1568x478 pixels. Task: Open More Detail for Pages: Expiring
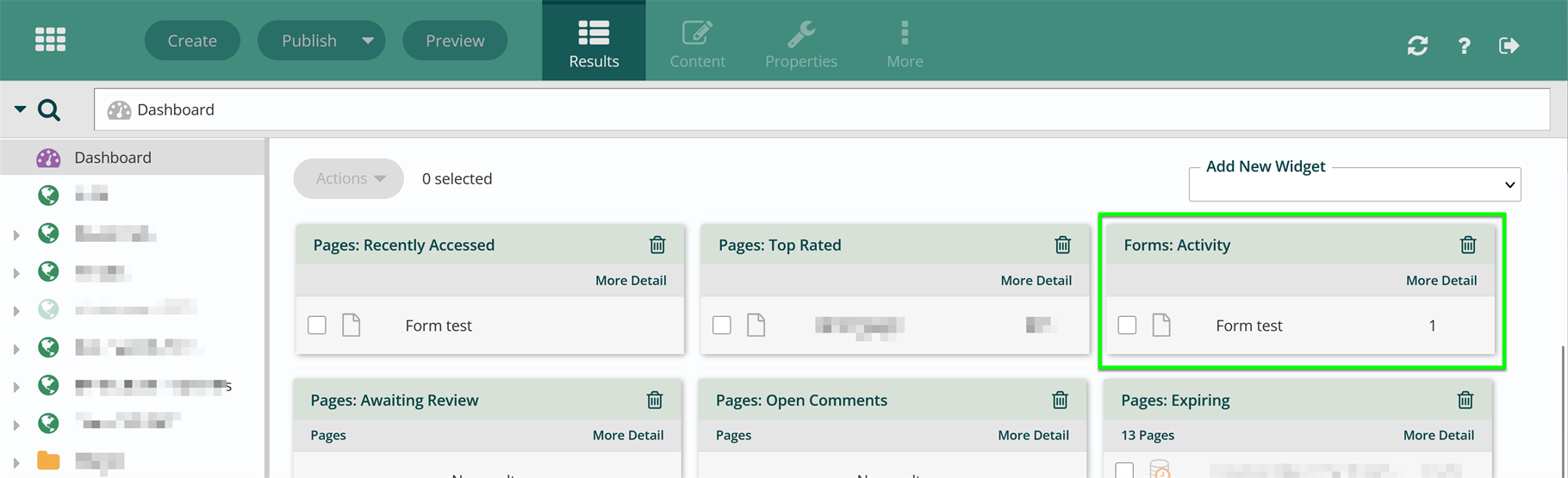click(1439, 436)
